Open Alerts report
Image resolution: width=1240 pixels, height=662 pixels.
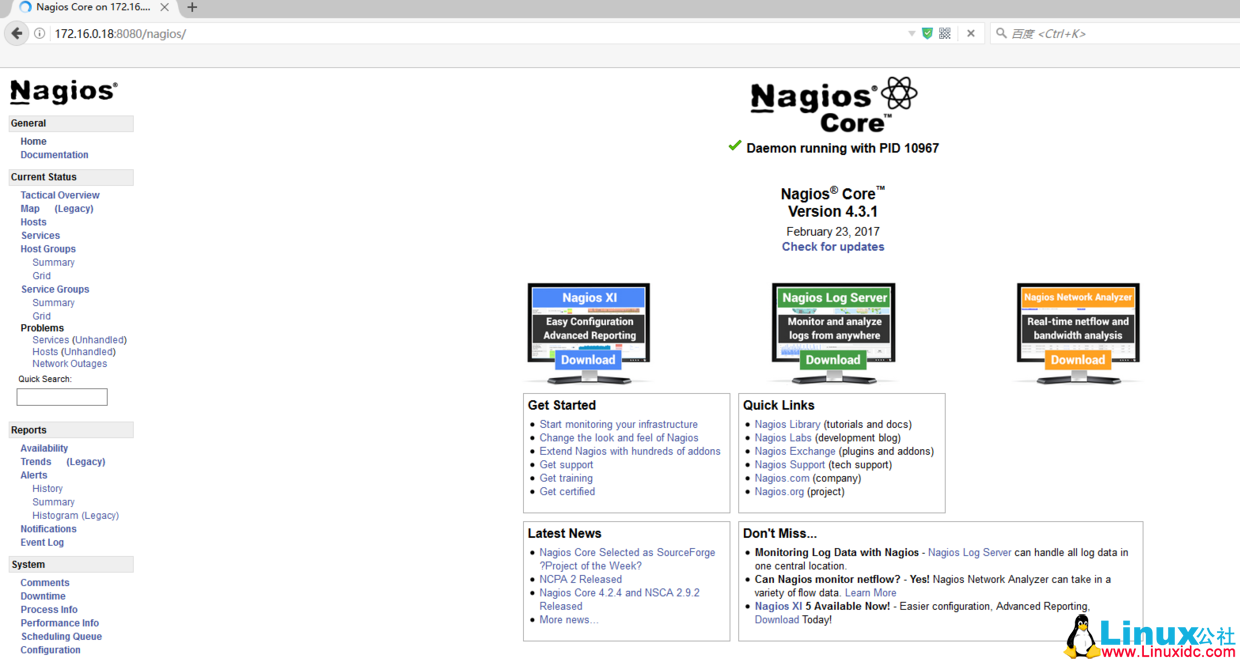34,476
